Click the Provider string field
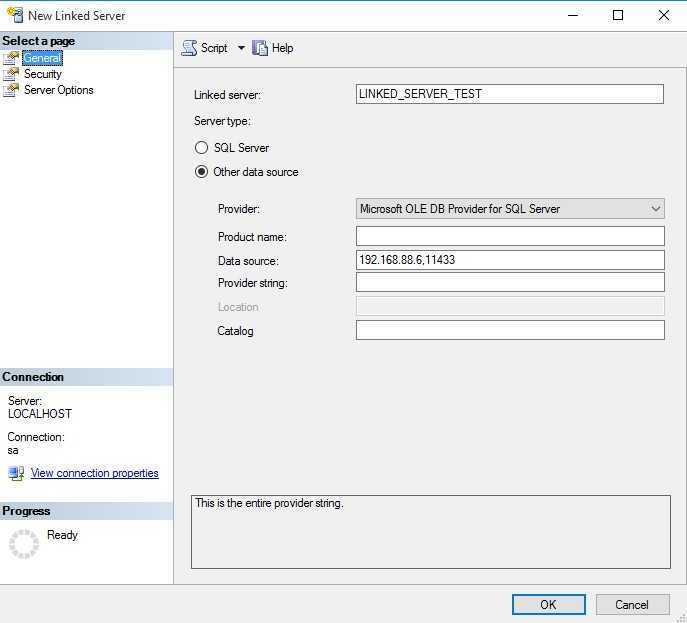This screenshot has width=687, height=623. click(510, 283)
